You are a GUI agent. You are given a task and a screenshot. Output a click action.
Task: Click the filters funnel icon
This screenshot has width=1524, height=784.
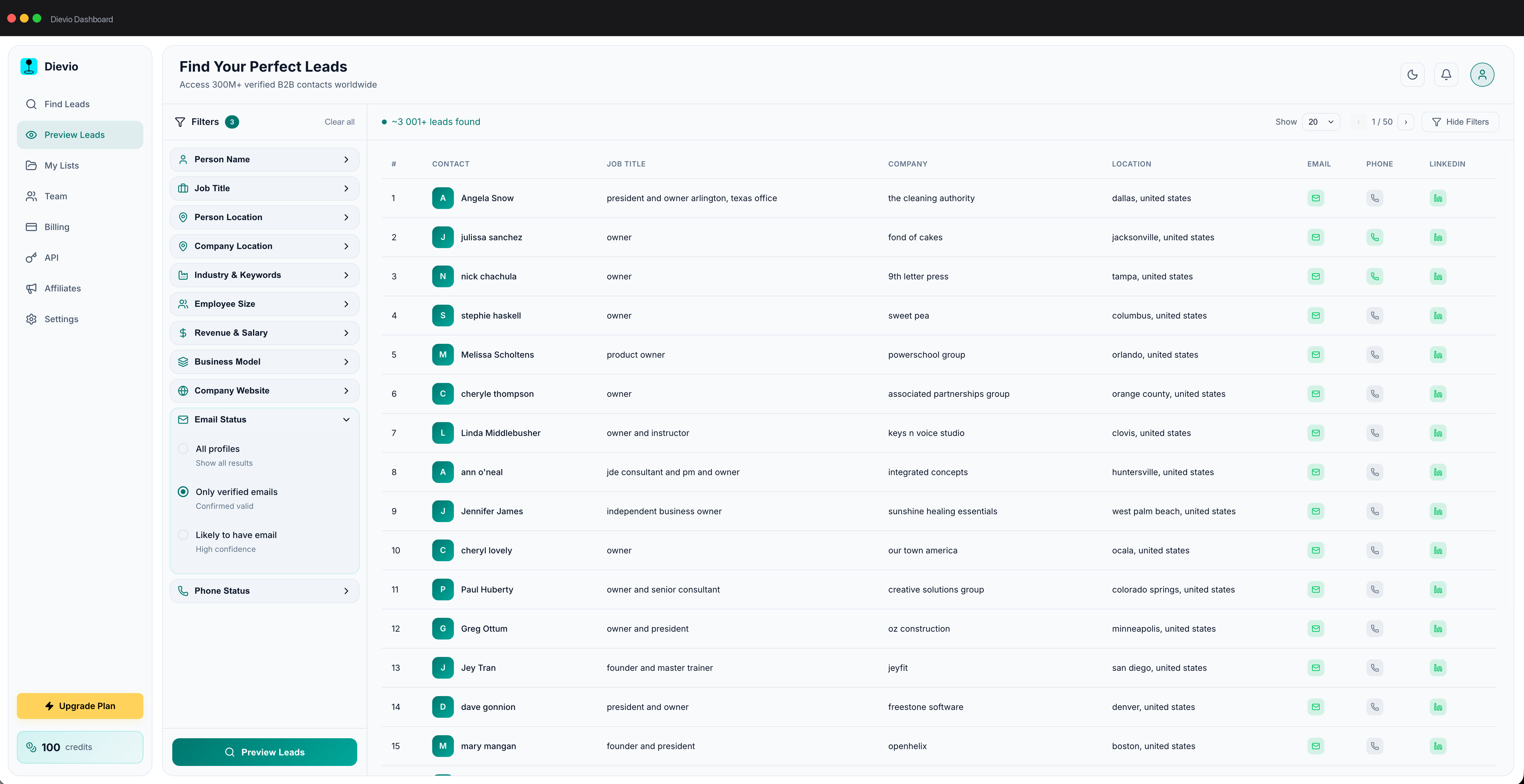(180, 122)
